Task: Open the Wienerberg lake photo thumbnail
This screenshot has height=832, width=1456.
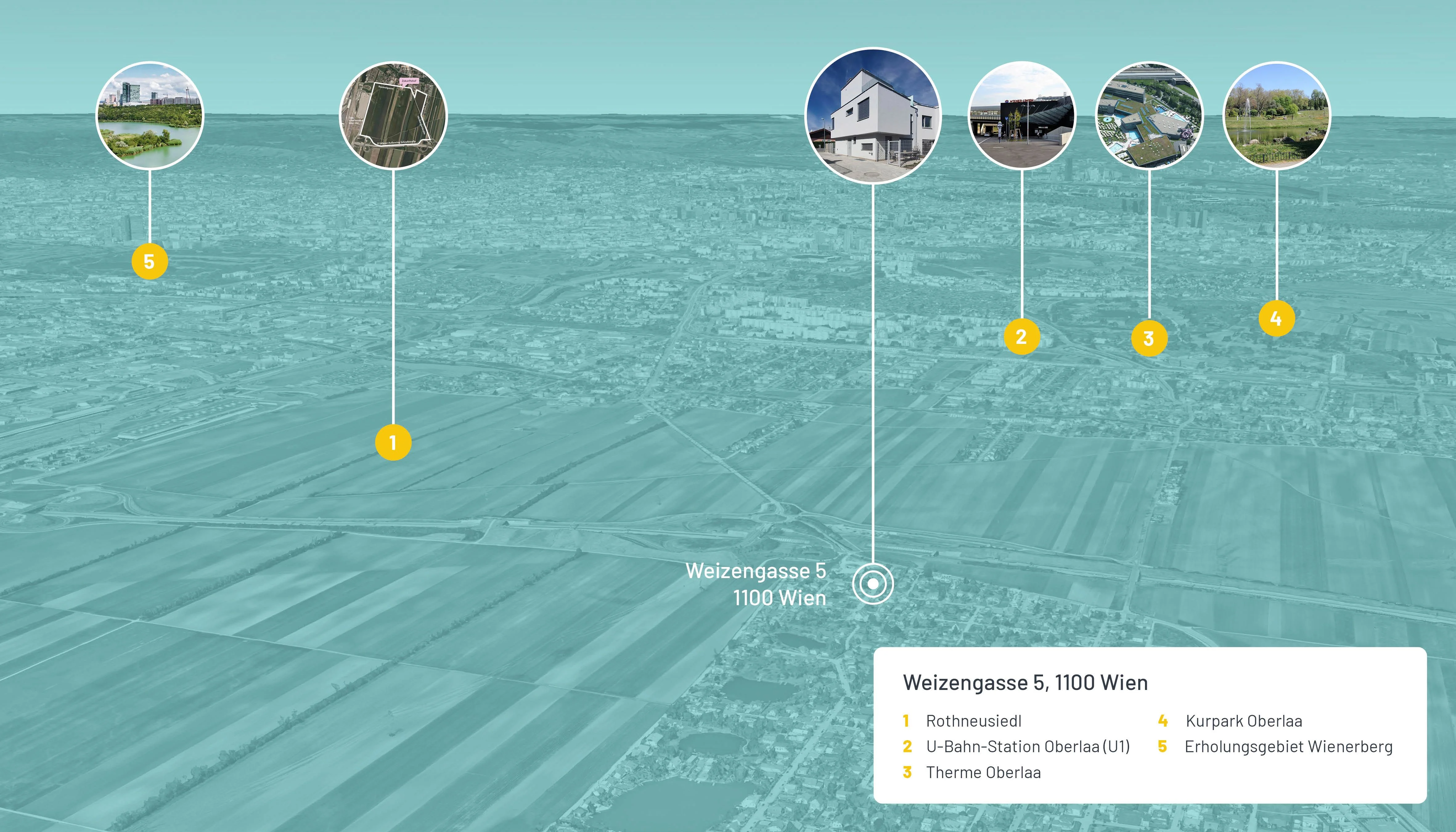Action: coord(149,116)
